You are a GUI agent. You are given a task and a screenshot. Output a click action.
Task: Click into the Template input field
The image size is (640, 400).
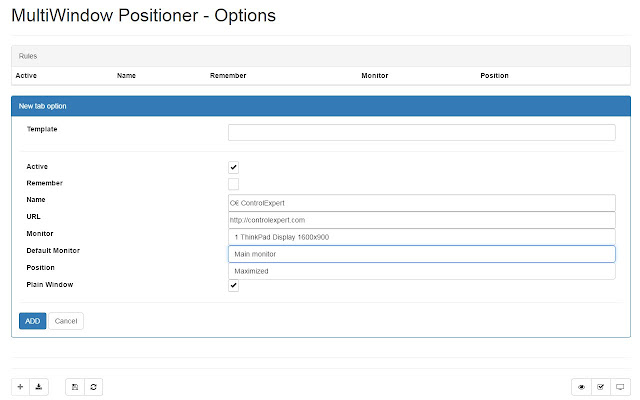[x=421, y=132]
